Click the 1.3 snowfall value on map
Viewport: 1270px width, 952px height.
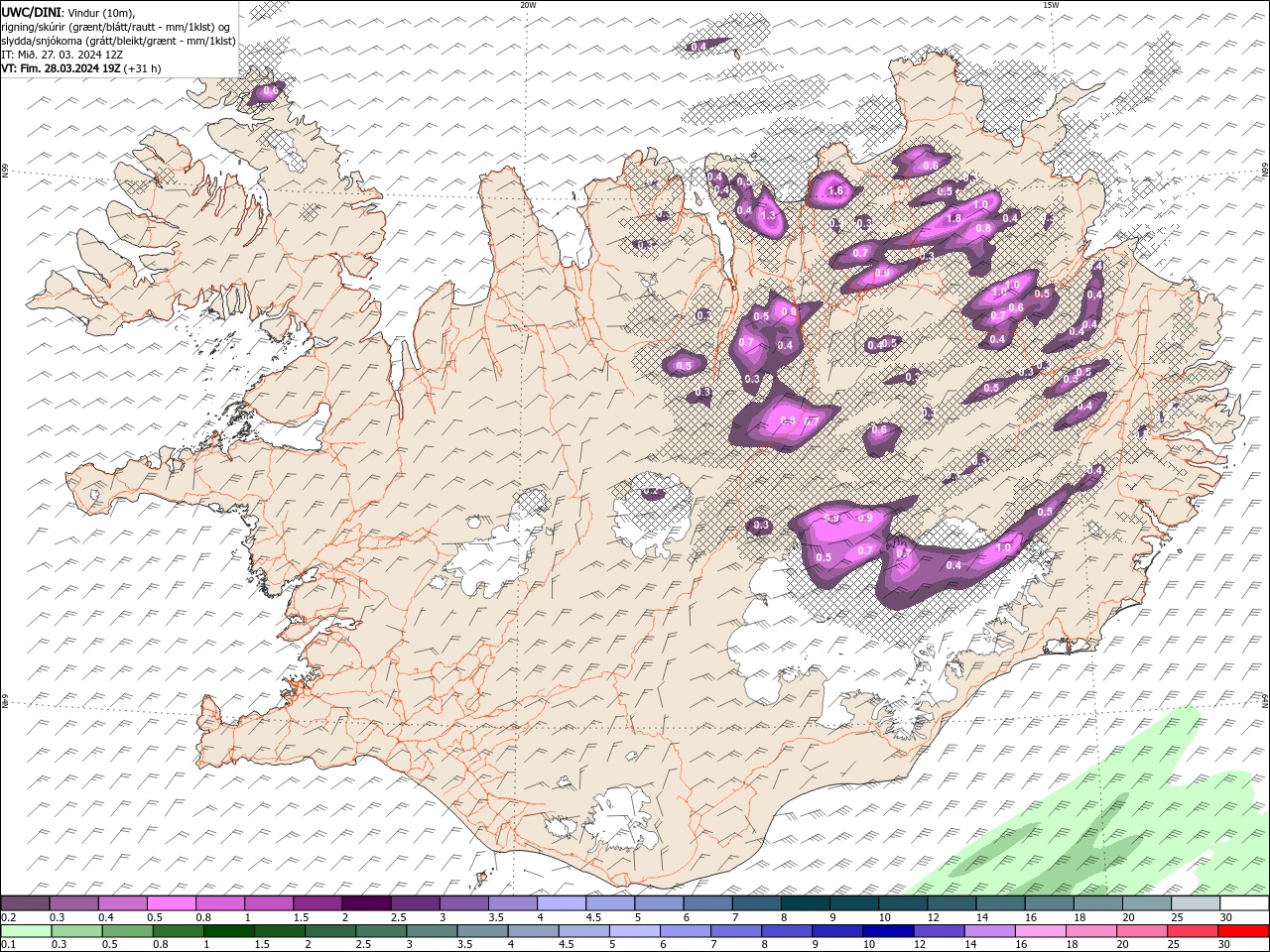767,215
